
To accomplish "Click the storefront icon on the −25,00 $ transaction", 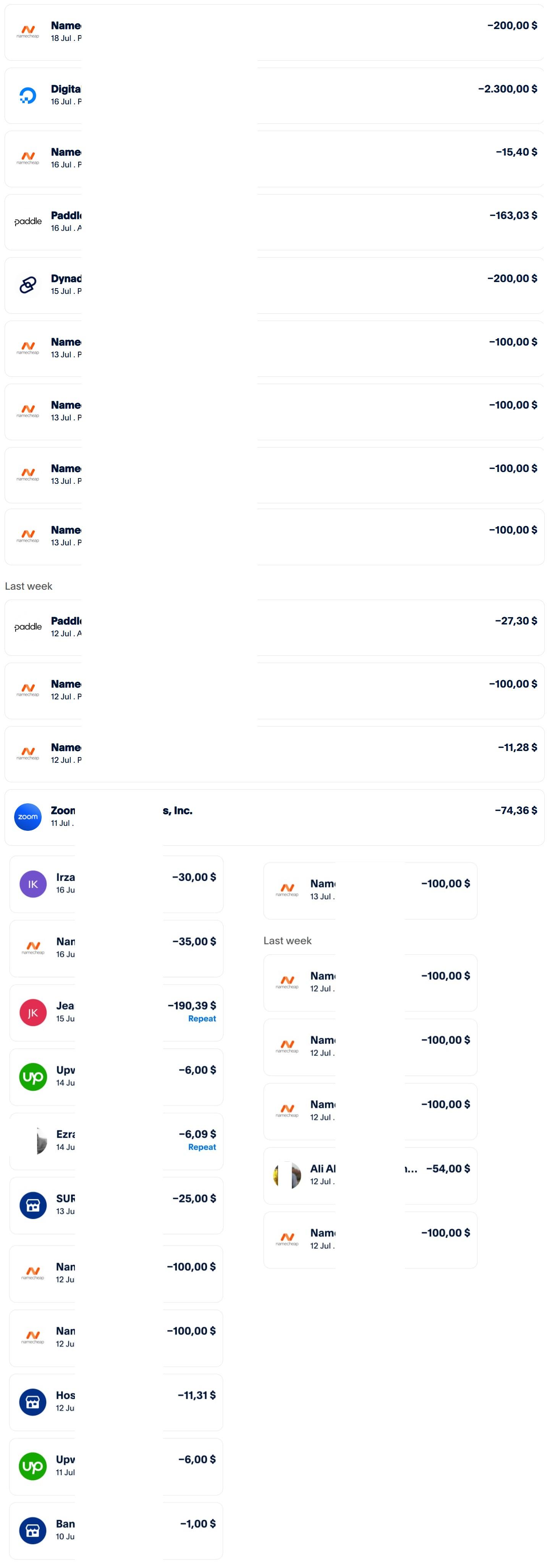I will point(33,1205).
